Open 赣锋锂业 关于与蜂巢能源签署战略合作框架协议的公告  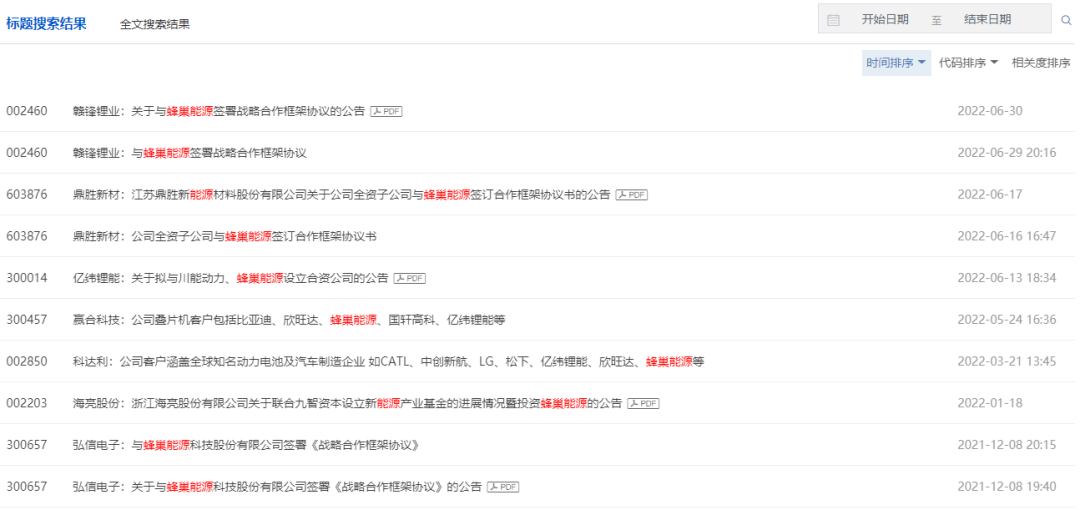point(219,111)
